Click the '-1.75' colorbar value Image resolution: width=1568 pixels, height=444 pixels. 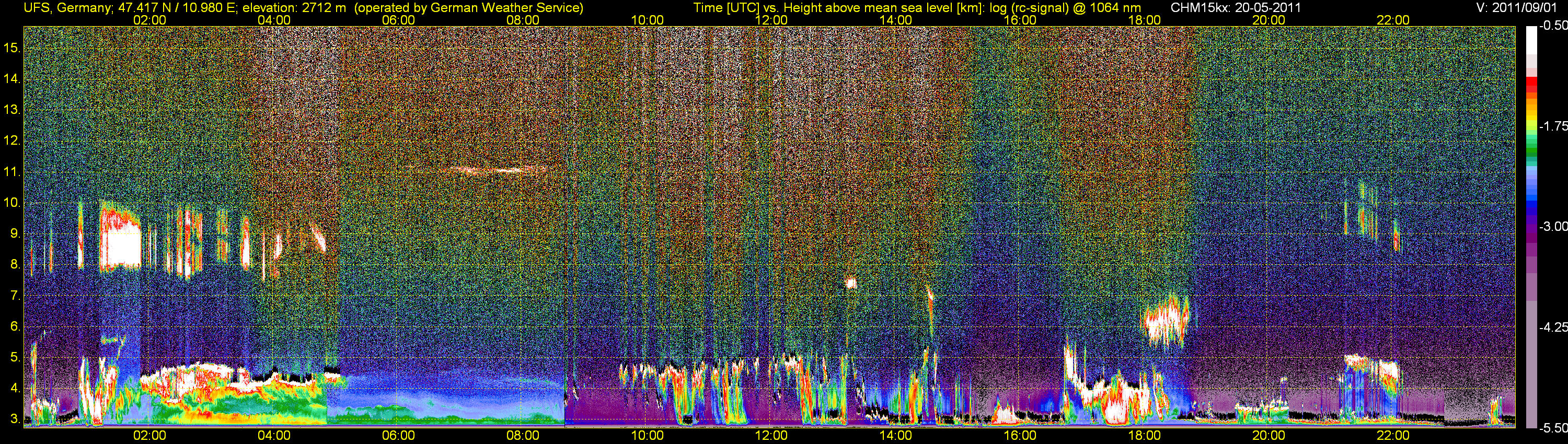pos(1553,126)
